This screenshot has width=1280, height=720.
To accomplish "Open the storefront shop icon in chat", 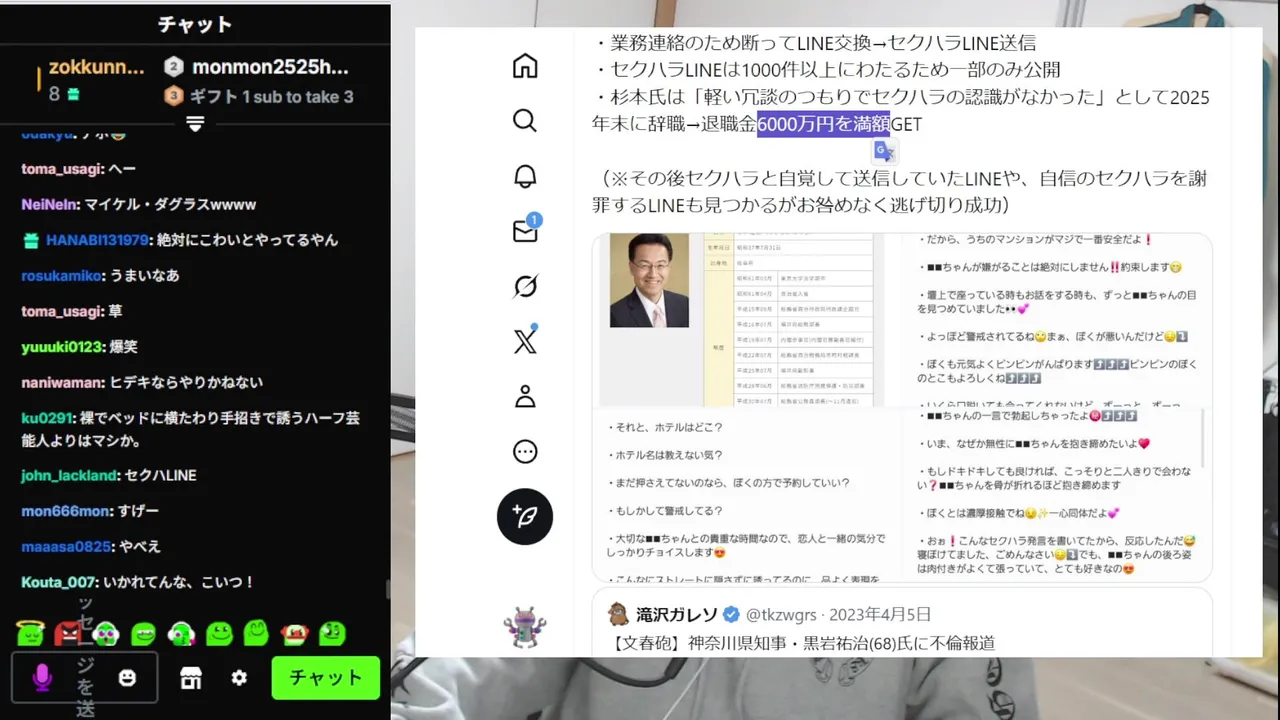I will 191,677.
